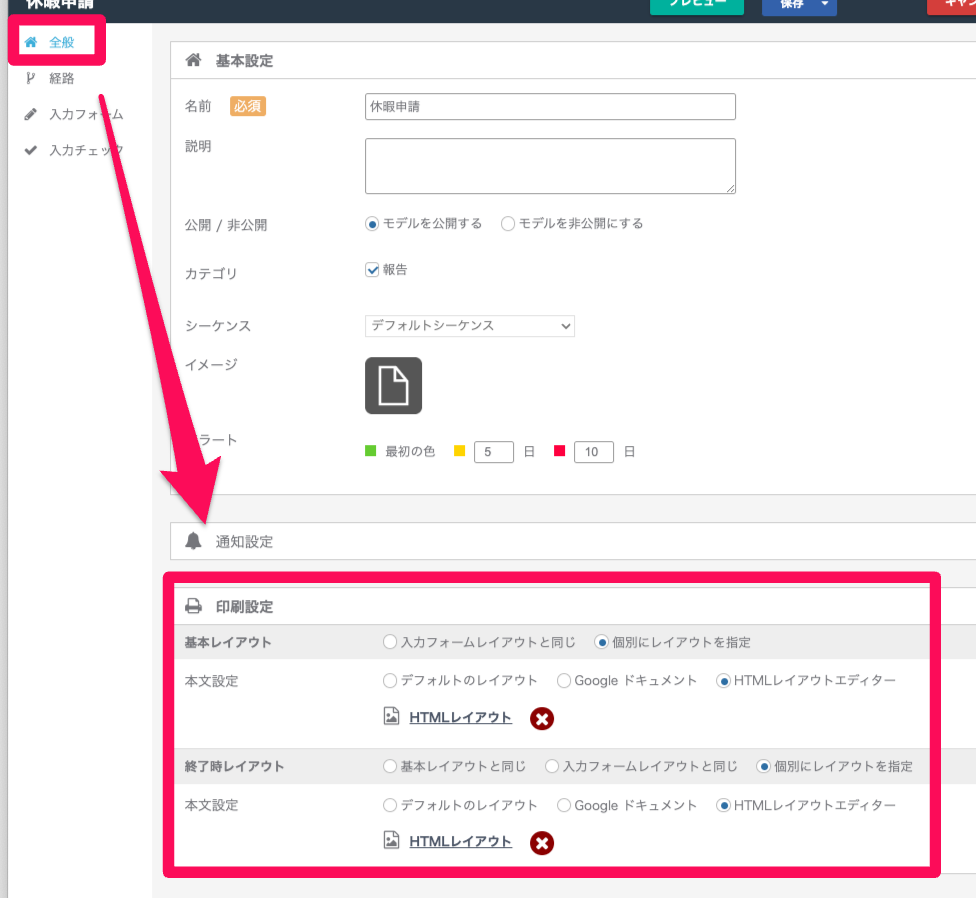Image resolution: width=976 pixels, height=898 pixels.
Task: Expand the 通知設定 section
Action: pos(573,541)
